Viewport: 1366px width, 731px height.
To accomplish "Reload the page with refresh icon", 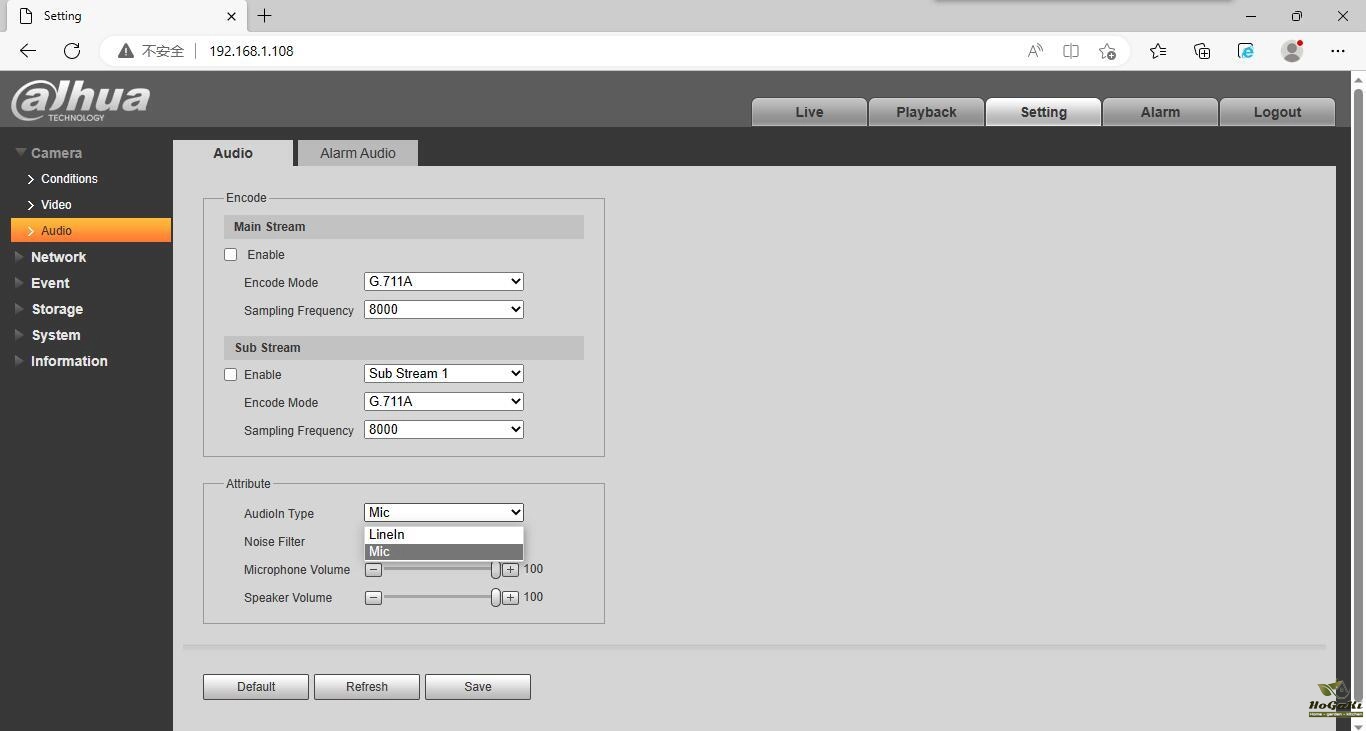I will pos(72,51).
